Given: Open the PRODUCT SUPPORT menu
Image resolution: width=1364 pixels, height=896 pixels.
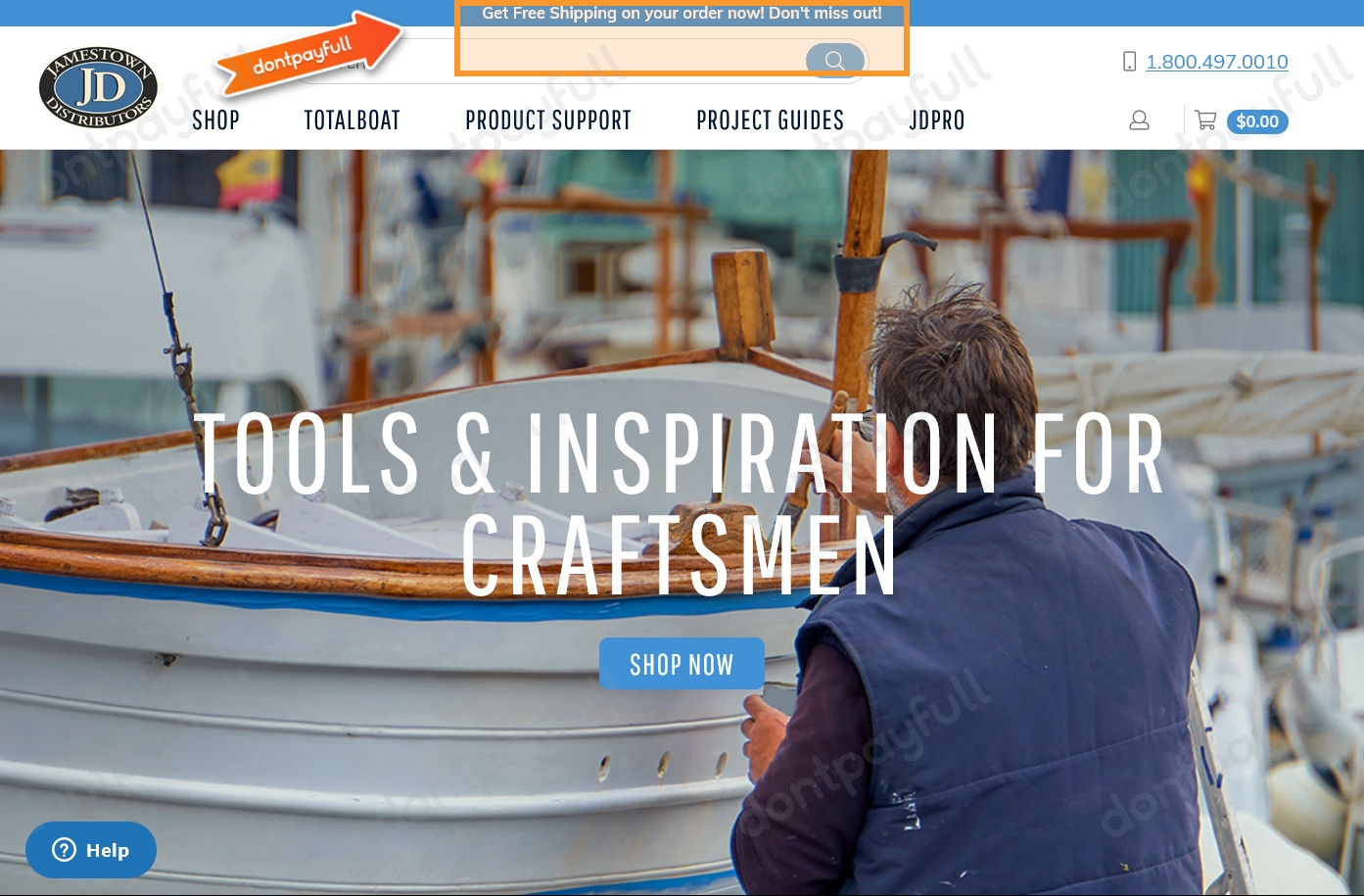Looking at the screenshot, I should pyautogui.click(x=548, y=120).
